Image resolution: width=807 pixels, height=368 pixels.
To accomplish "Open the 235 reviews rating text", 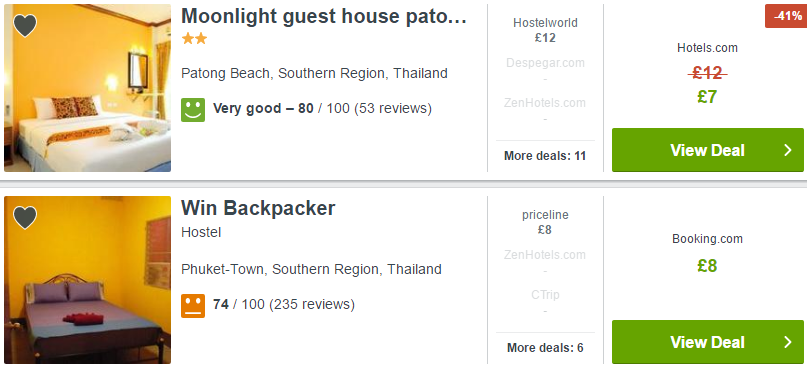I will [x=284, y=304].
